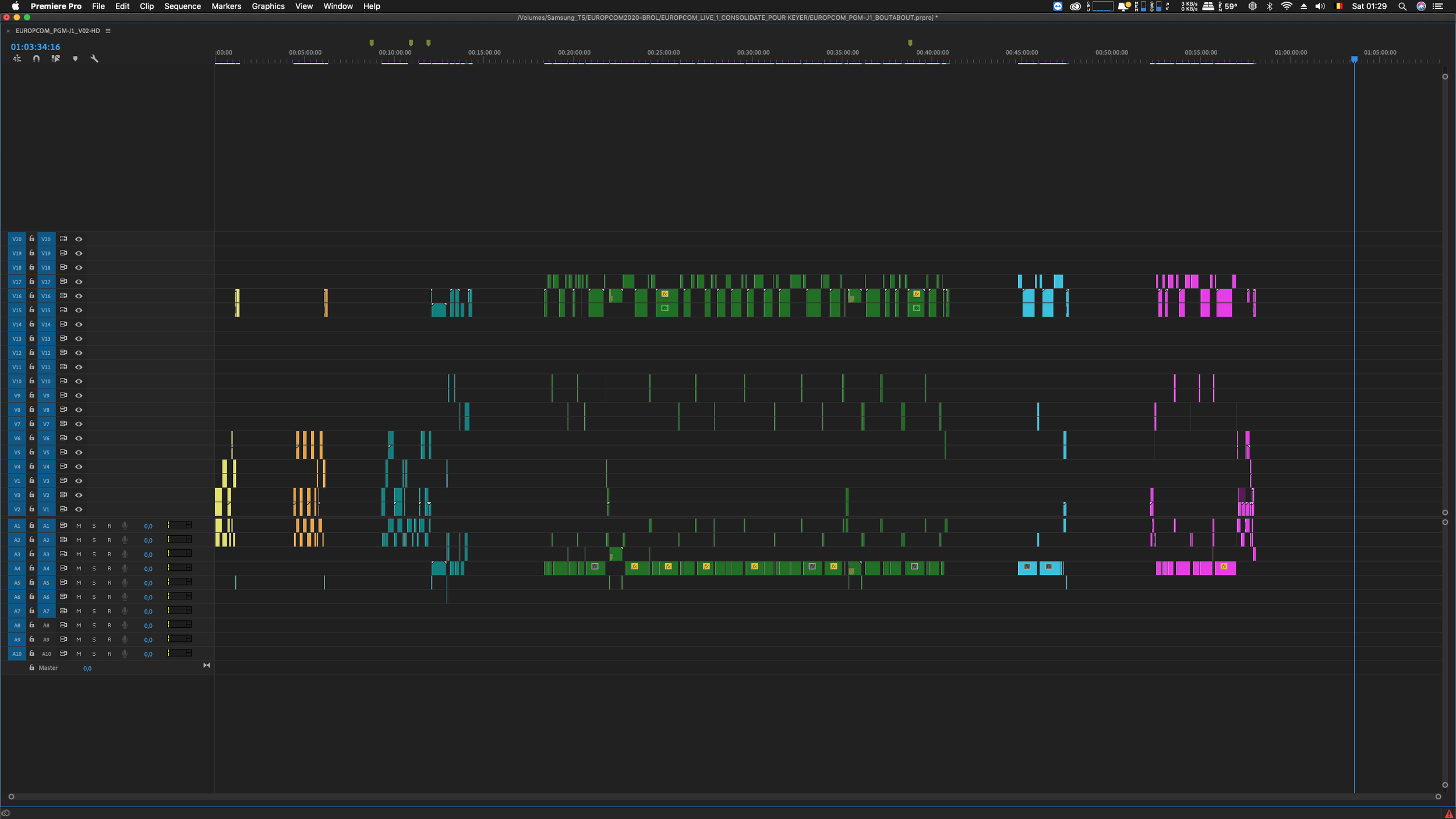Click the Insert as Nests icon beside the timecode

[17, 58]
